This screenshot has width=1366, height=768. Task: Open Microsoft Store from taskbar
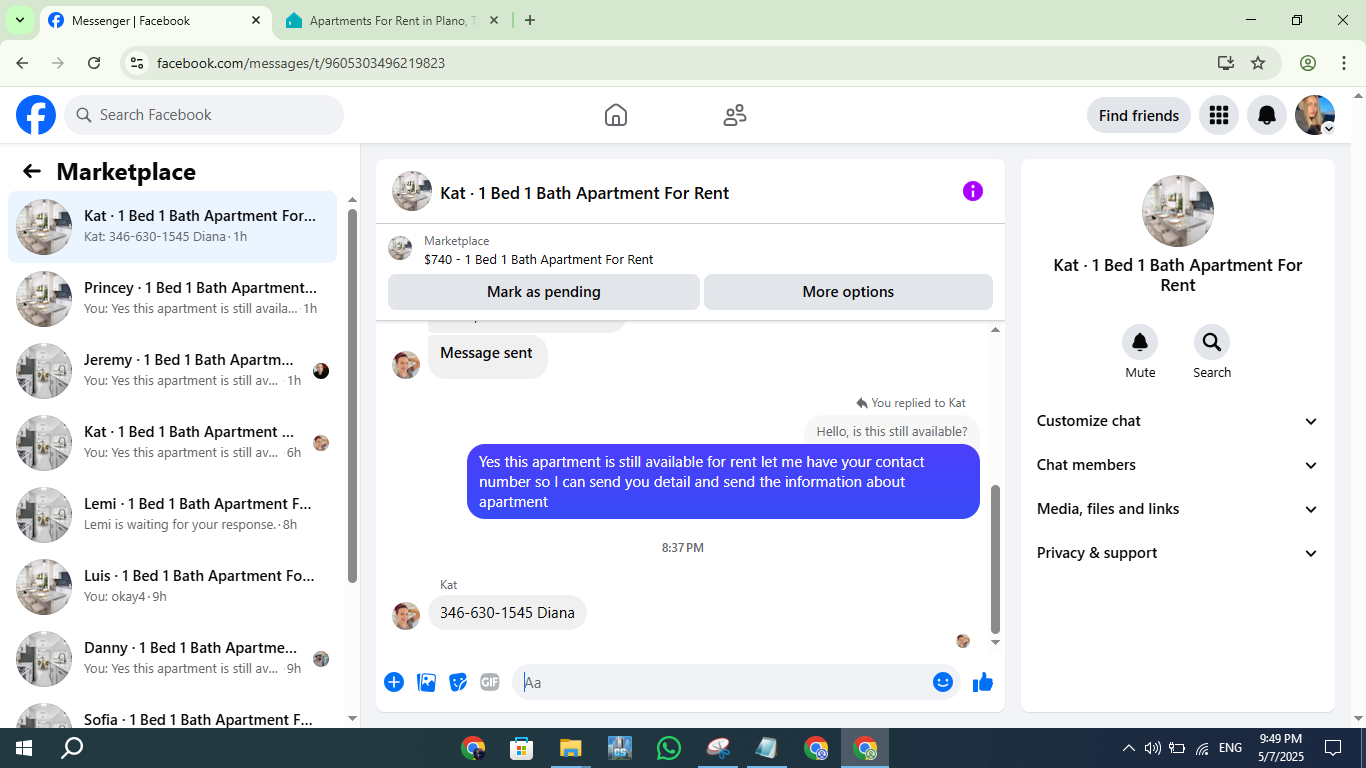(x=521, y=748)
